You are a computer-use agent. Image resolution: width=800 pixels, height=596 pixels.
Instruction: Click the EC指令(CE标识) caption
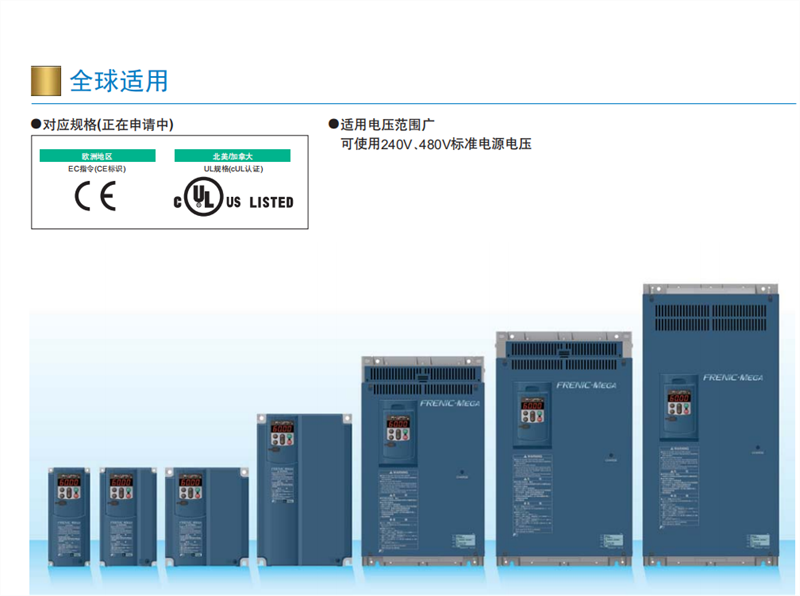click(x=97, y=169)
